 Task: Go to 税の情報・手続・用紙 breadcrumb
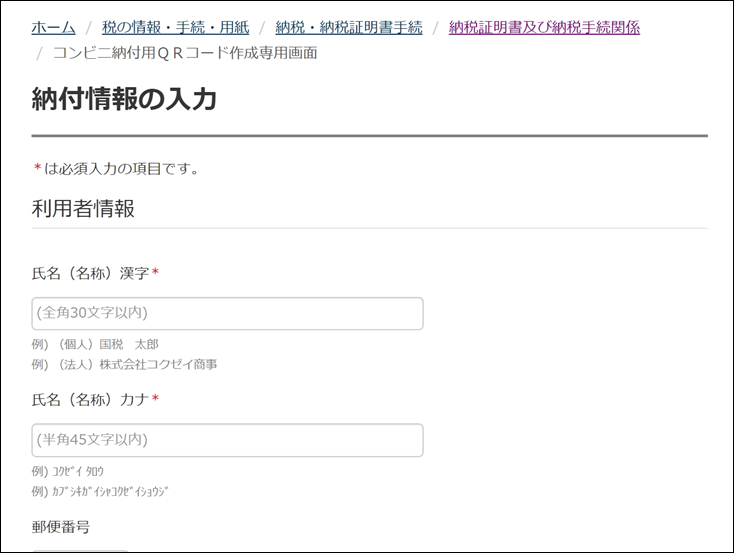[x=176, y=28]
